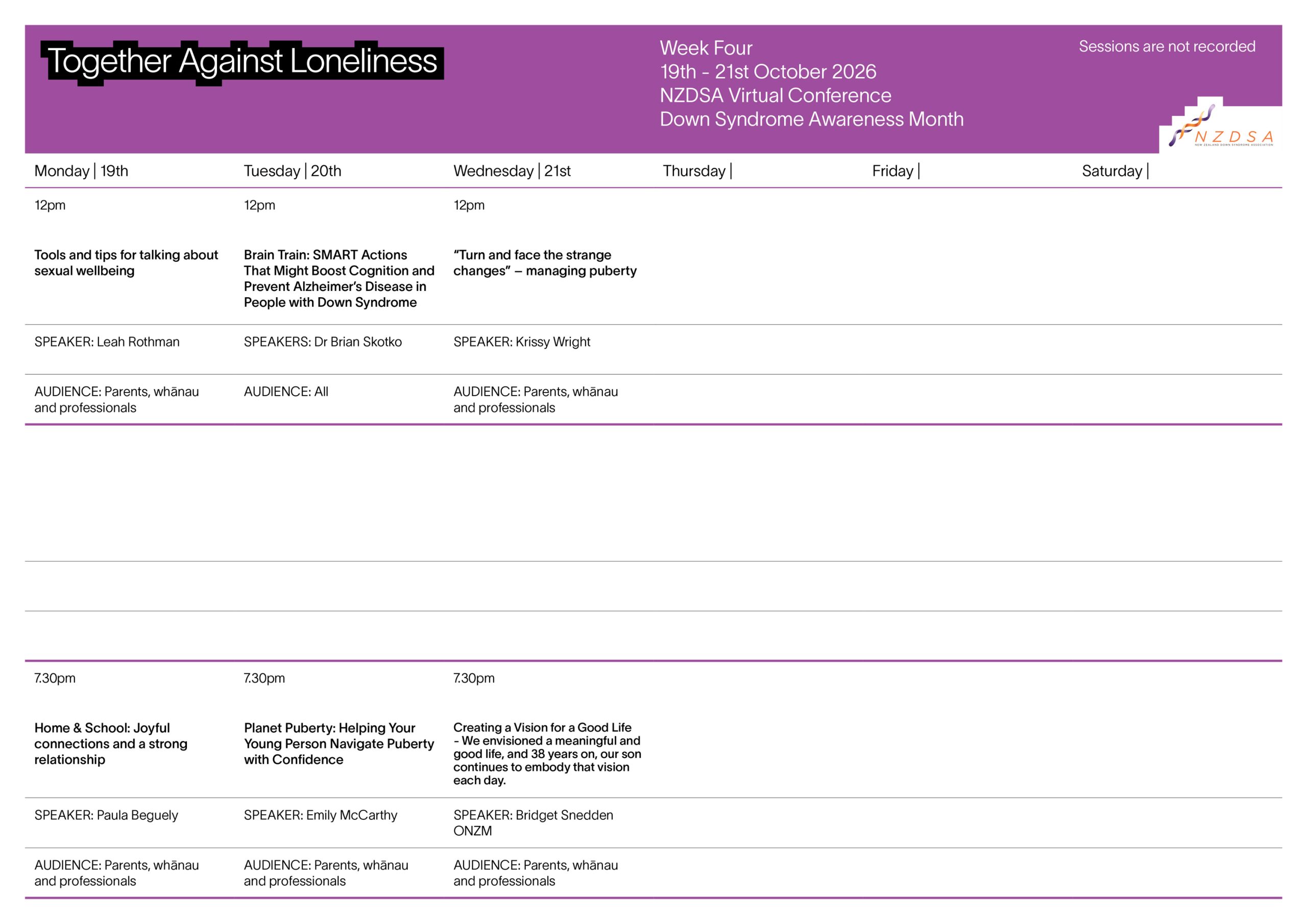Click the Friday column header
Screen dimensions: 1307x924
[x=896, y=171]
